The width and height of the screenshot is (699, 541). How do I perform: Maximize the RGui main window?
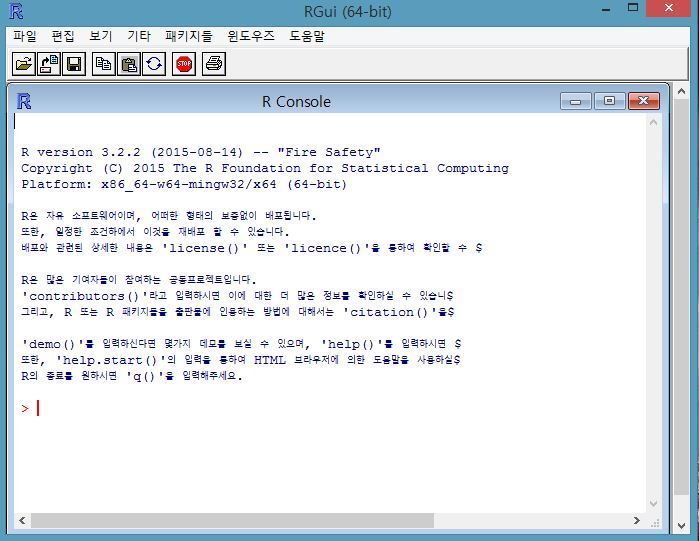pyautogui.click(x=633, y=8)
